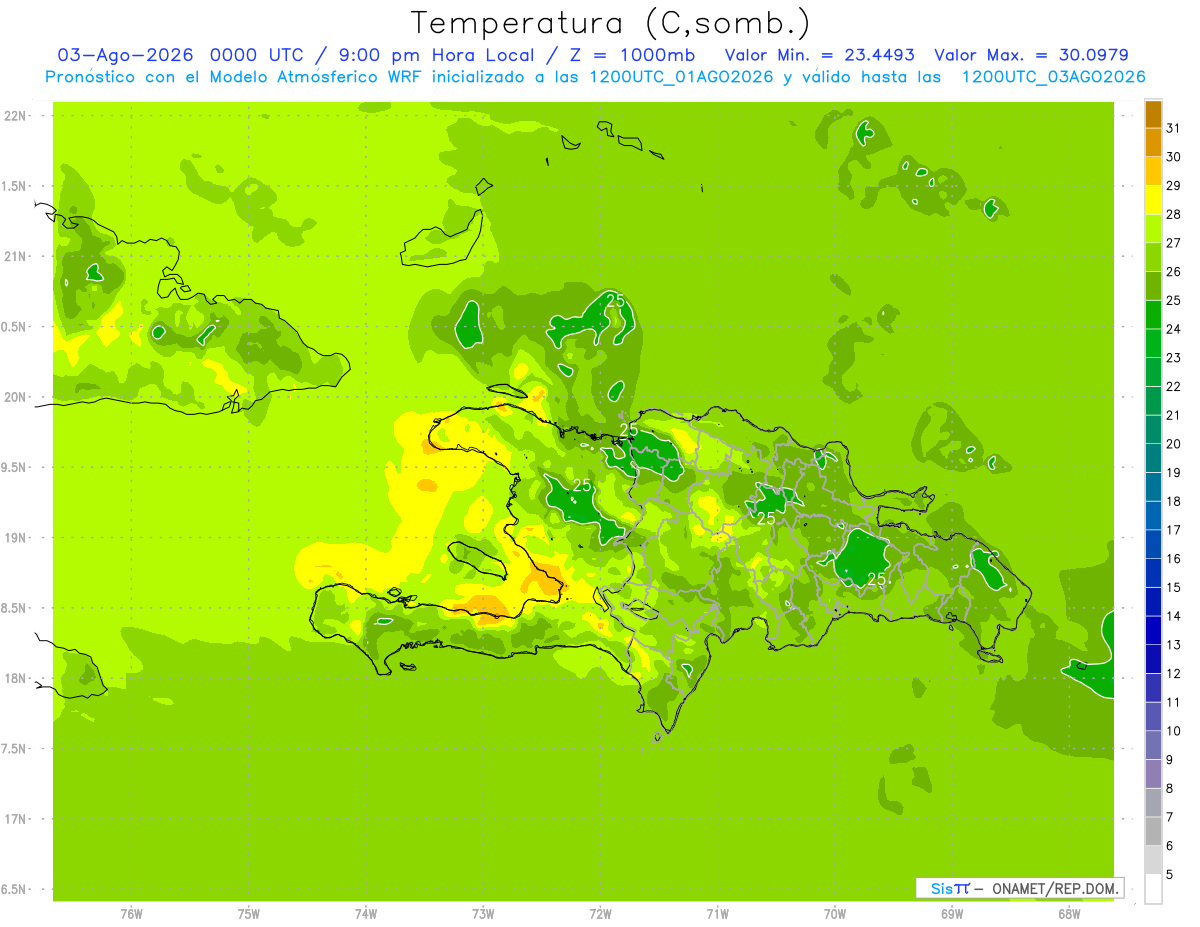Viewport: 1200px width, 927px height.
Task: Click the legend value '20'
Action: [1174, 444]
